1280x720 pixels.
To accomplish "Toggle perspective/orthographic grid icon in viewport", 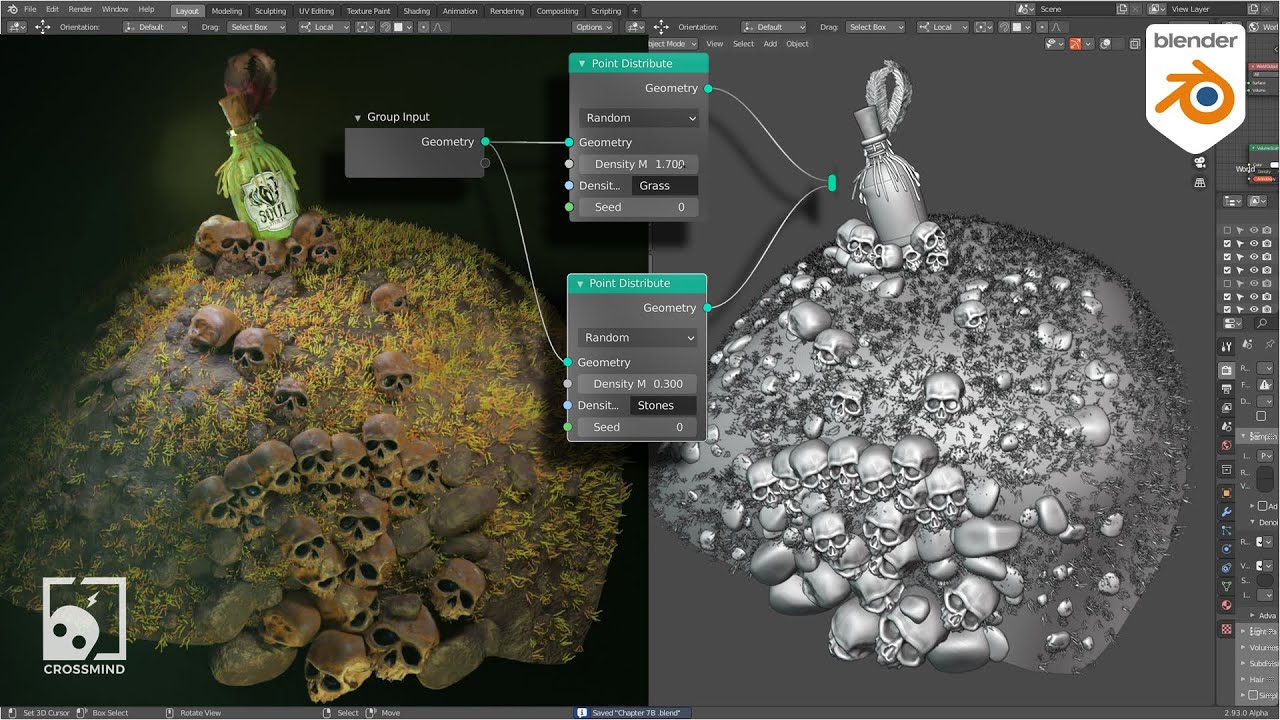I will (1200, 183).
